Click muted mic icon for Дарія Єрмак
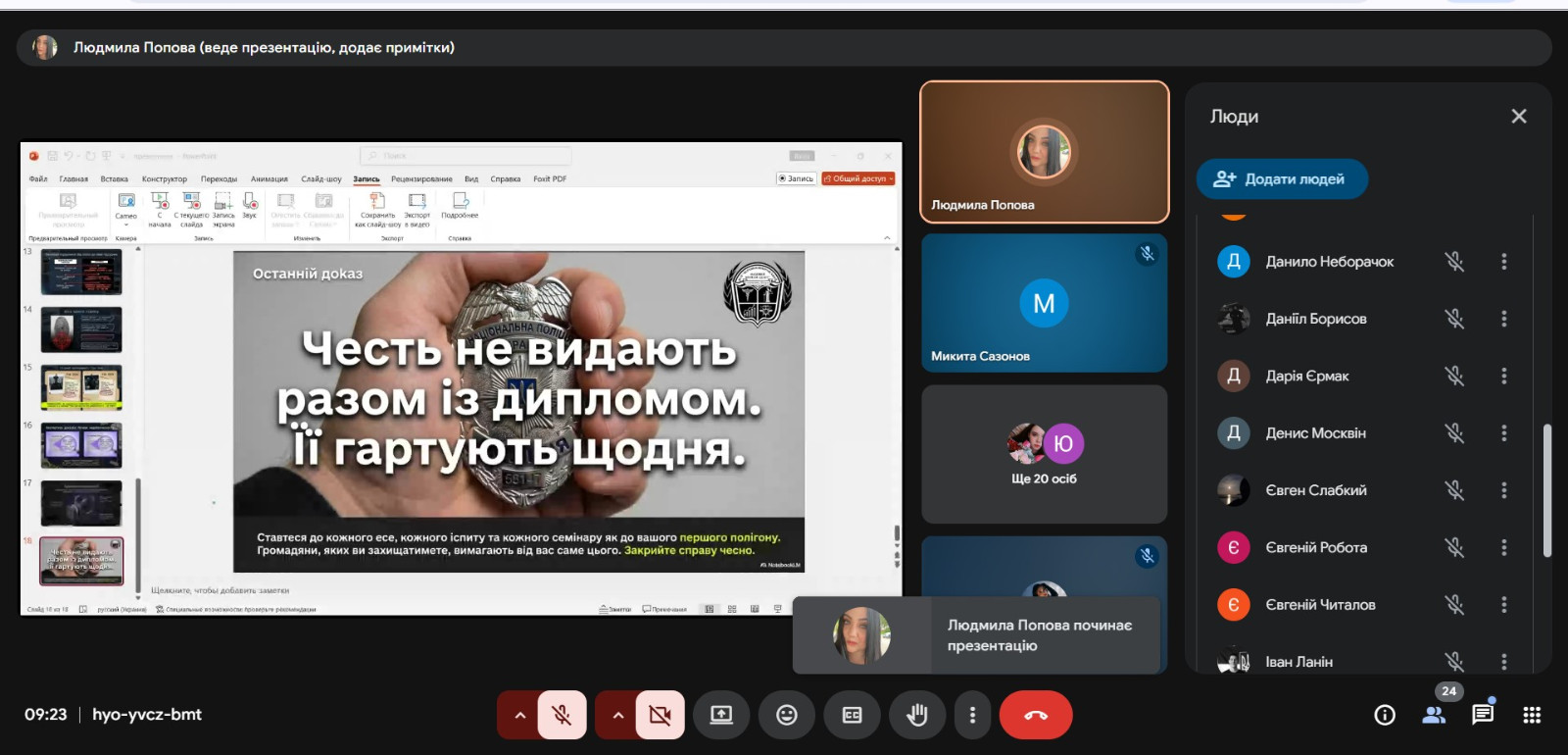Viewport: 1568px width, 755px height. click(1454, 376)
